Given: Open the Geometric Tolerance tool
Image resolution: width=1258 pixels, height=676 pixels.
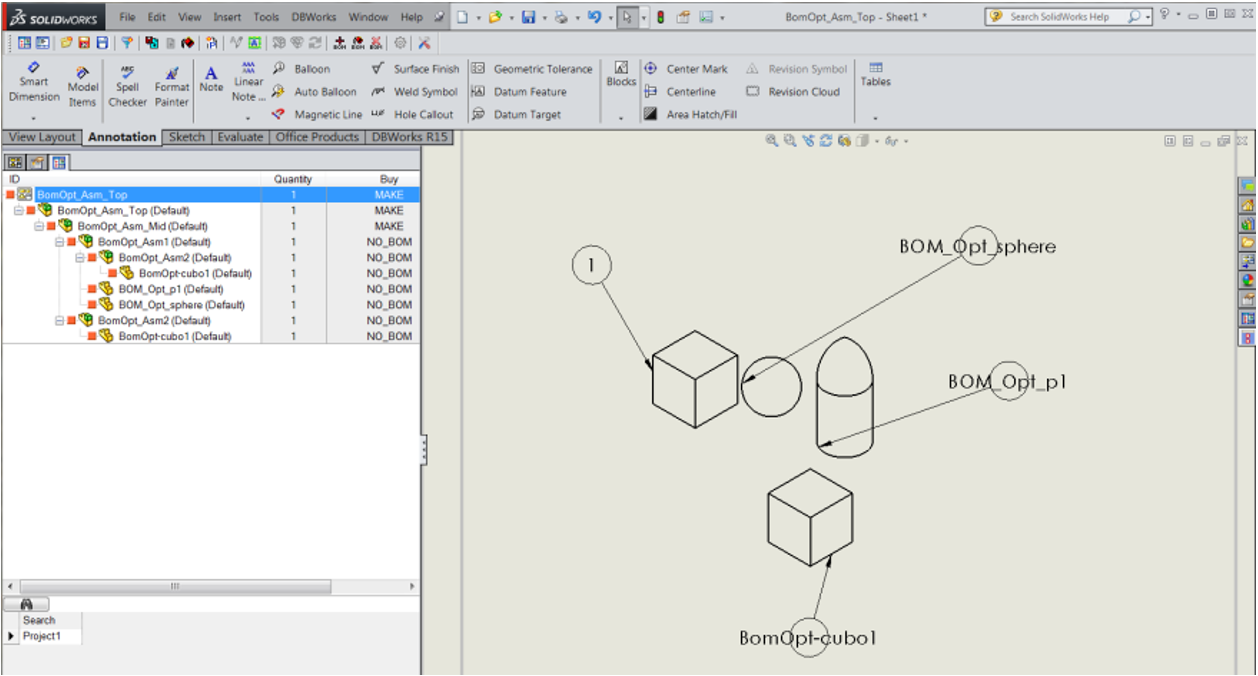Looking at the screenshot, I should point(532,69).
